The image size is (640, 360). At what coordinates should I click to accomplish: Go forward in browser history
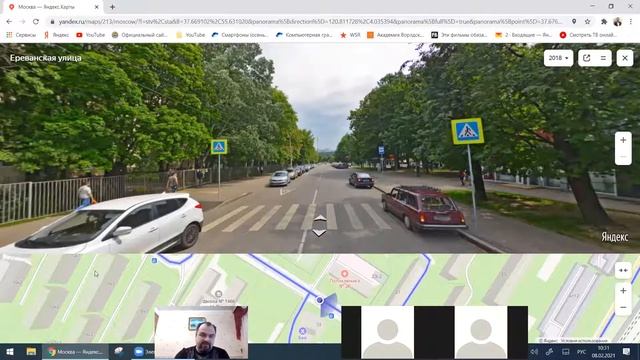click(22, 22)
